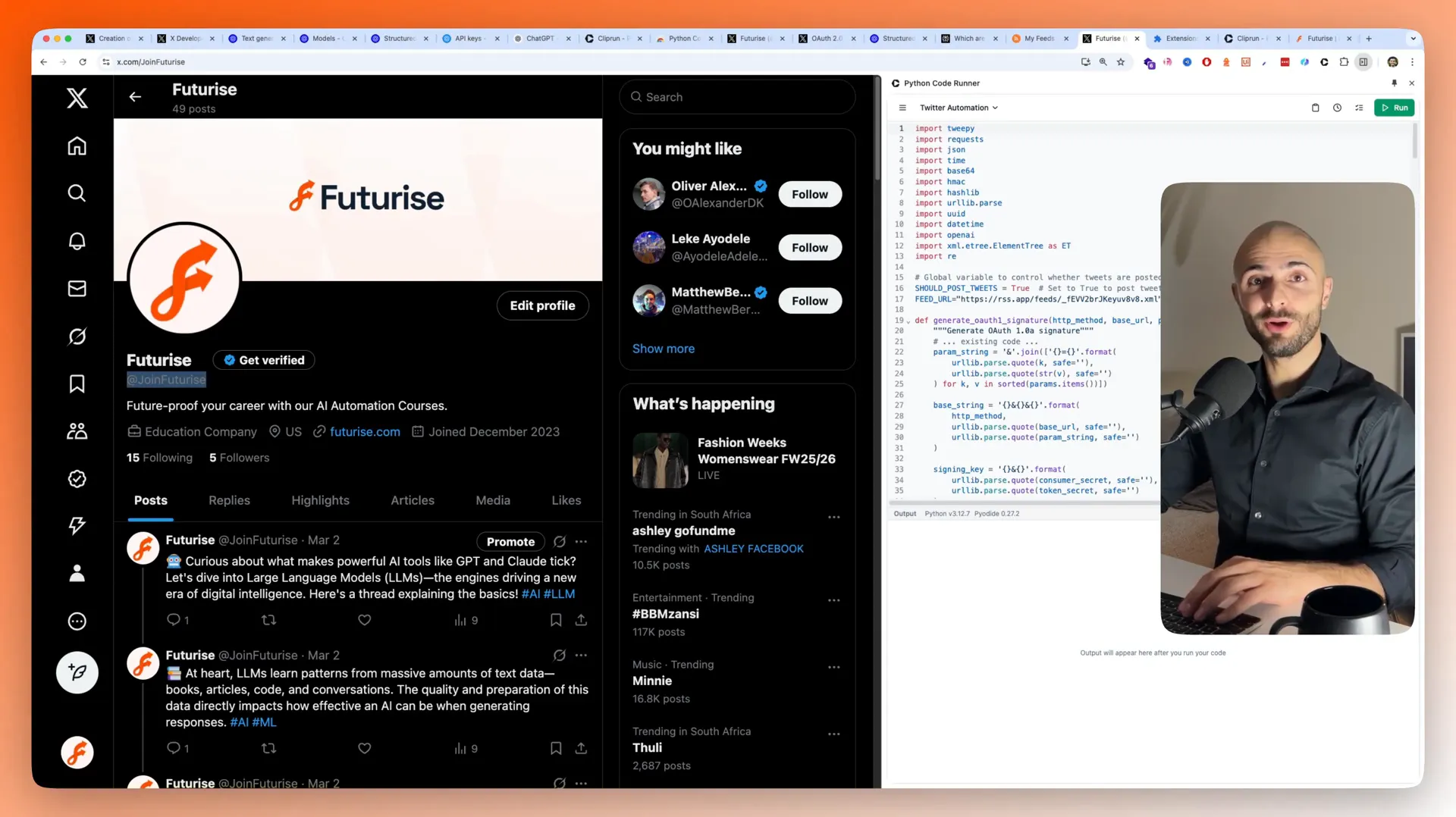The width and height of the screenshot is (1456, 817).
Task: Like the 'At heart, LLMs' post
Action: [364, 748]
